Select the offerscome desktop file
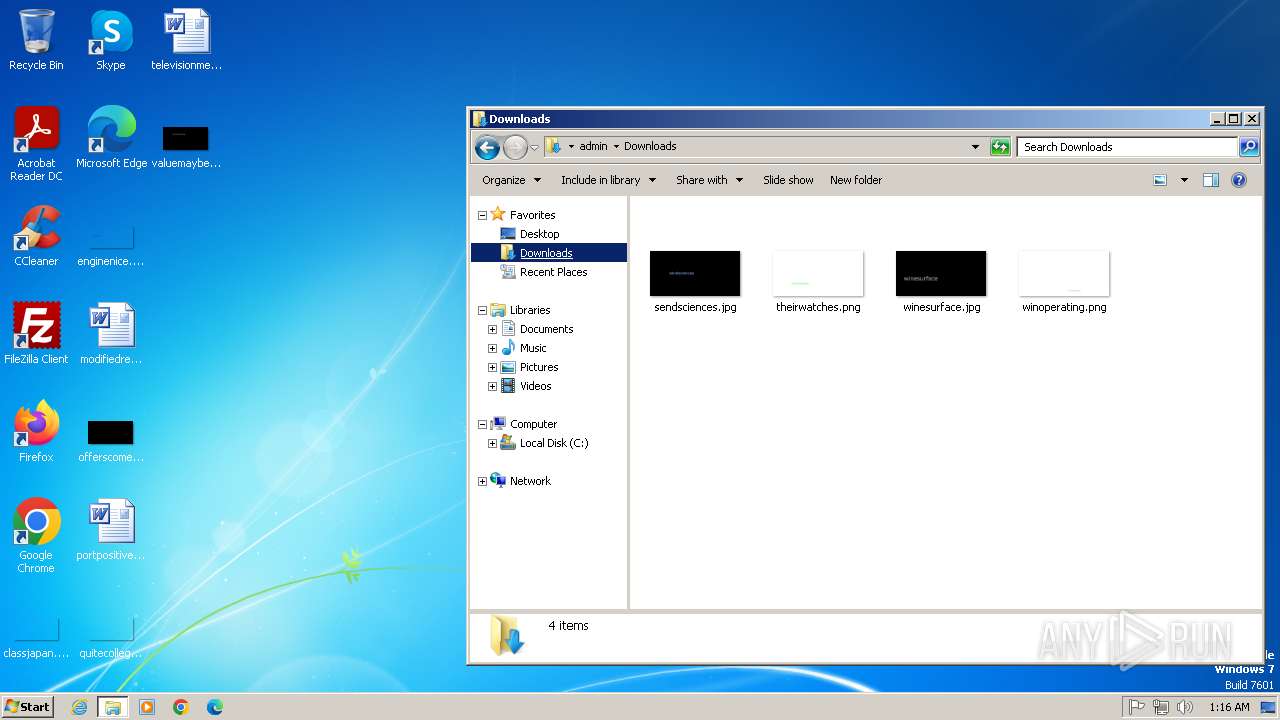This screenshot has width=1280, height=720. pyautogui.click(x=111, y=440)
